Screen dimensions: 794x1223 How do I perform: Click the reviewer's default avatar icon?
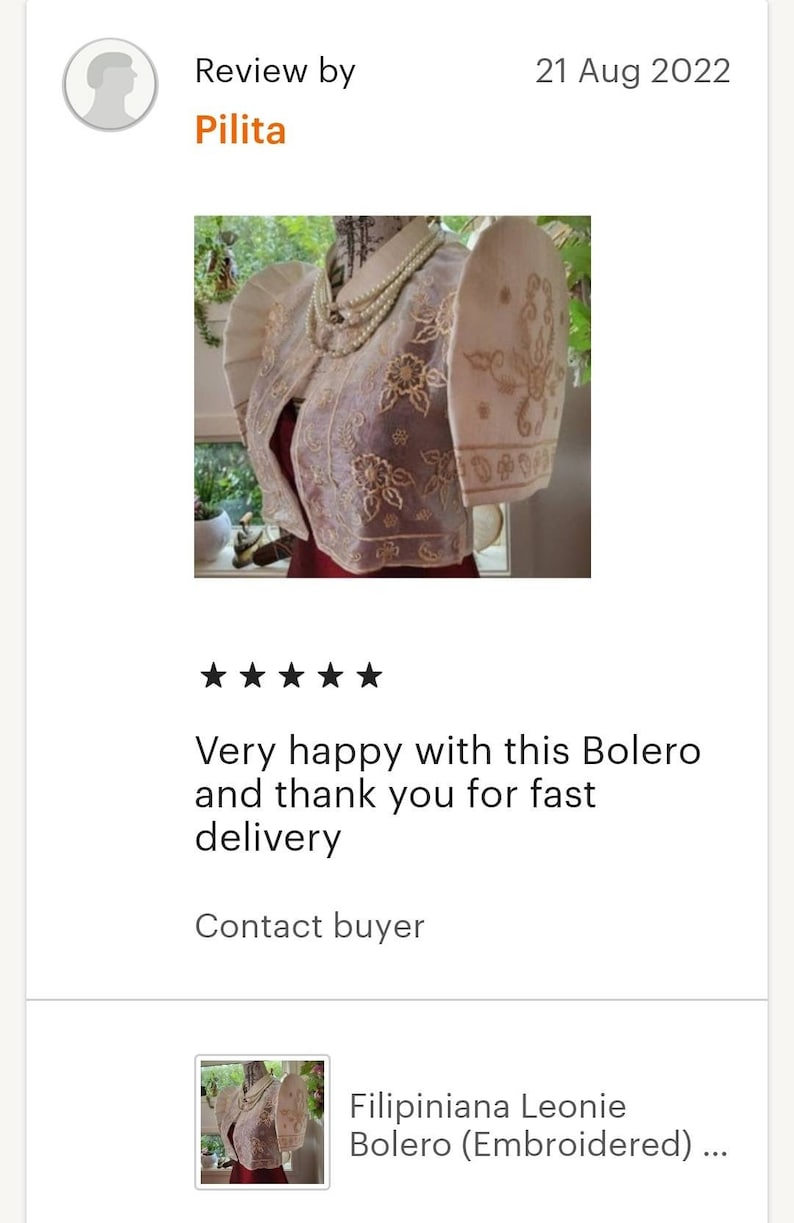pyautogui.click(x=110, y=85)
